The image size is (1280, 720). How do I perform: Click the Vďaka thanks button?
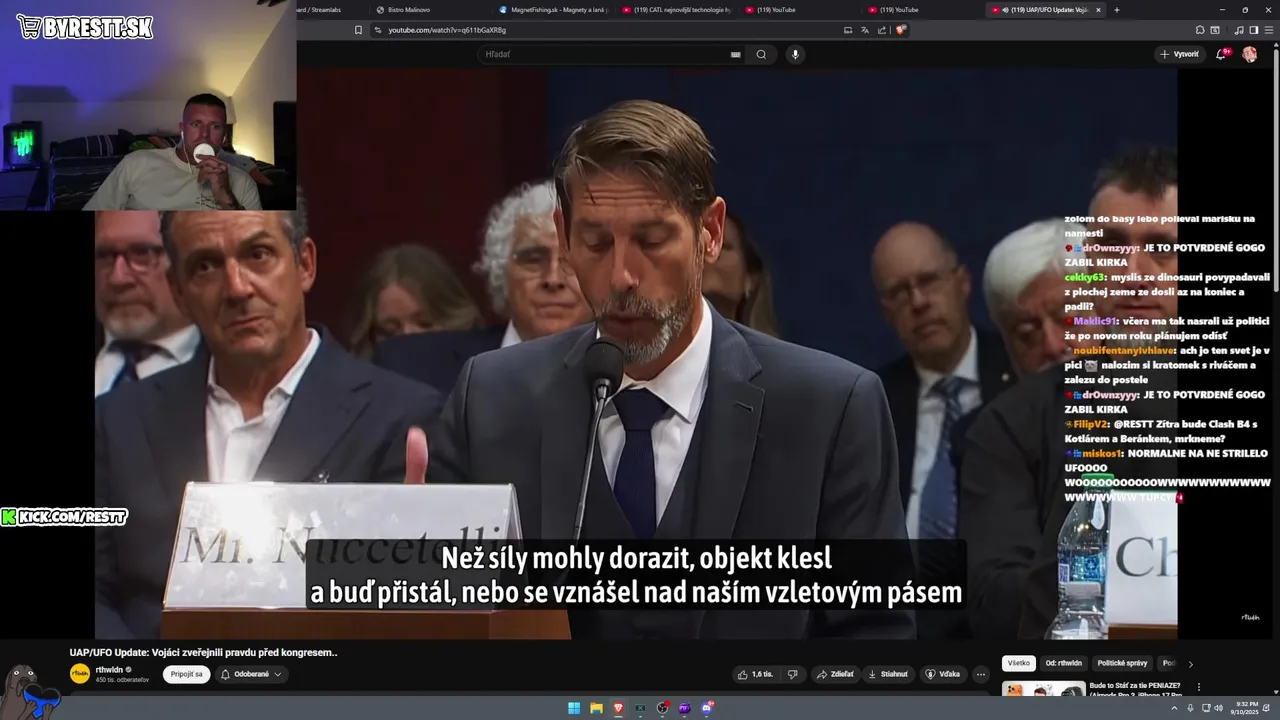click(x=944, y=674)
